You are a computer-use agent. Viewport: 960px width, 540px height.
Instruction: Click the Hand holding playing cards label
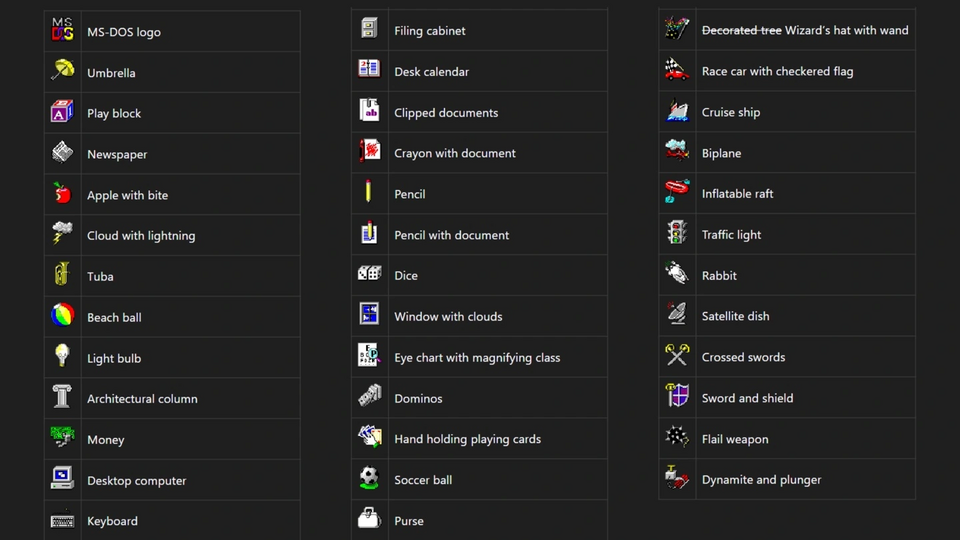[x=467, y=439]
